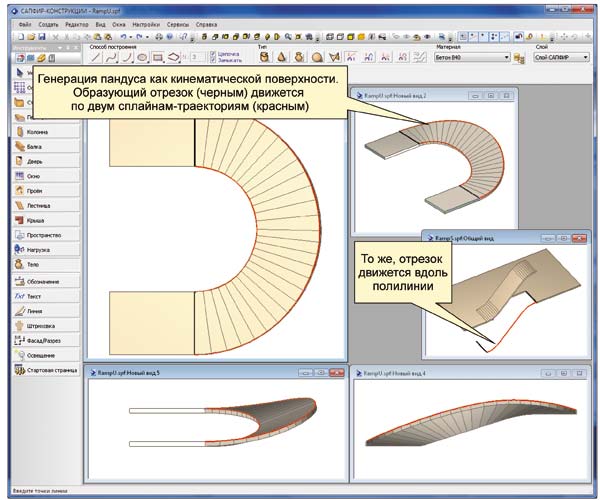Toggle the Замыкать checkbox

212,62
